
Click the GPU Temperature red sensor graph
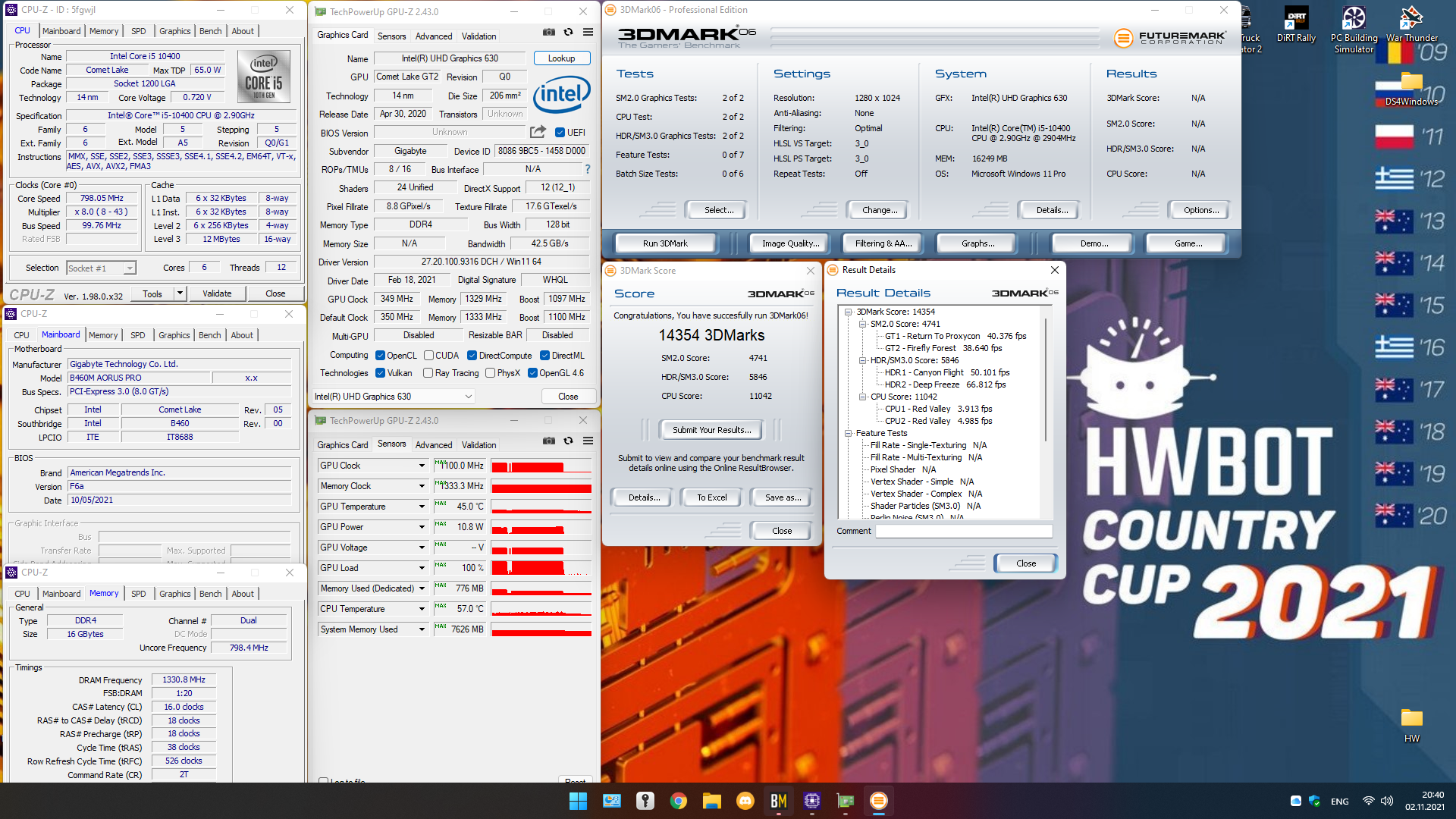541,507
